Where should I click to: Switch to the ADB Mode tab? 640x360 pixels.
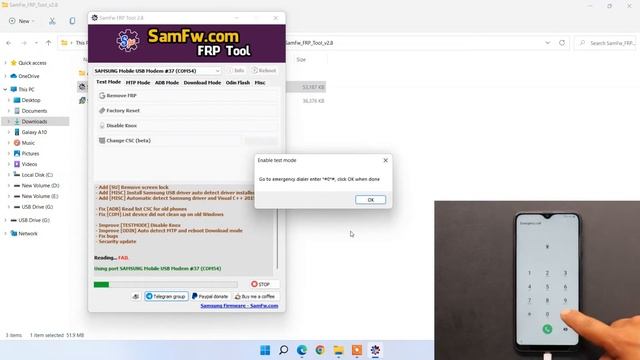pyautogui.click(x=167, y=82)
